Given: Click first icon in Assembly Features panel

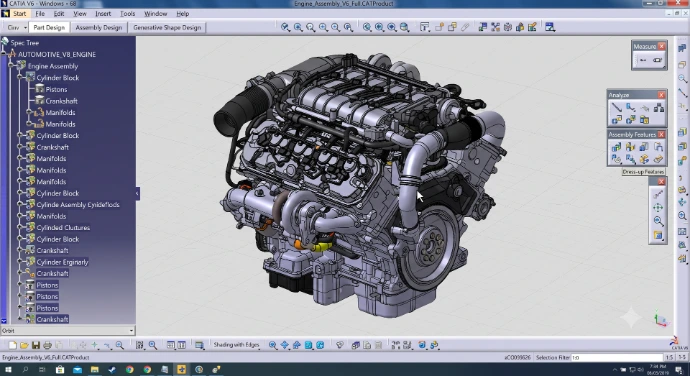Looking at the screenshot, I should pyautogui.click(x=617, y=147).
